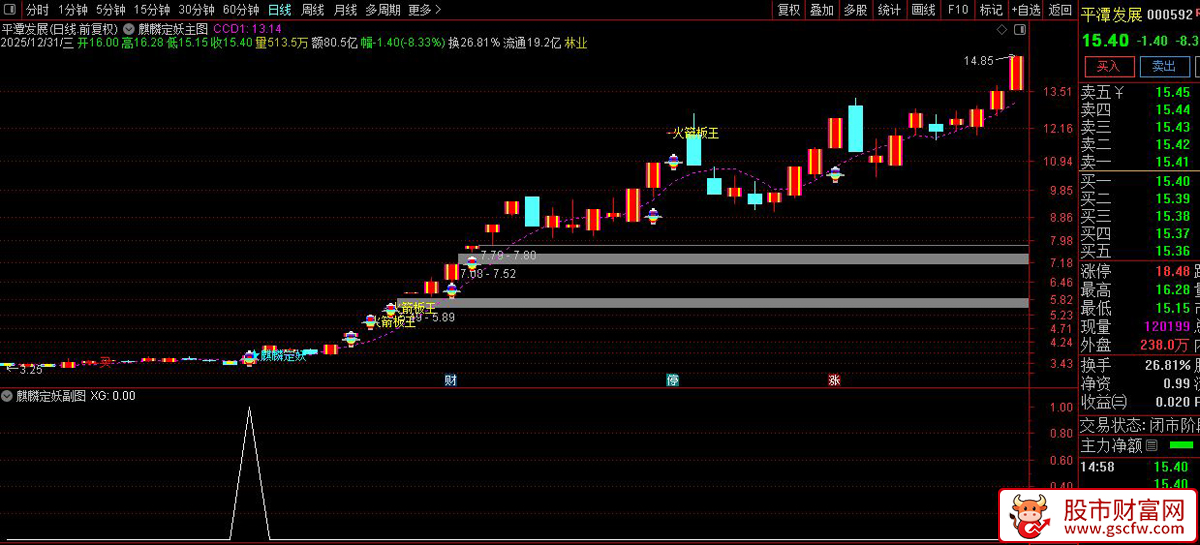The height and width of the screenshot is (545, 1200).
Task: Switch to the 30分钟 period
Action: point(197,10)
